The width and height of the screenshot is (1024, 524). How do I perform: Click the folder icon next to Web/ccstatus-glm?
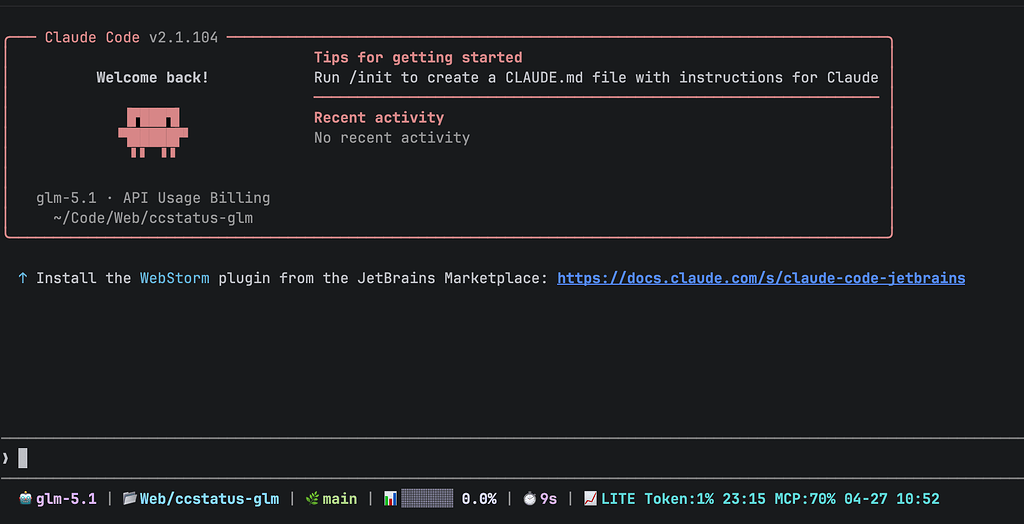pos(129,499)
